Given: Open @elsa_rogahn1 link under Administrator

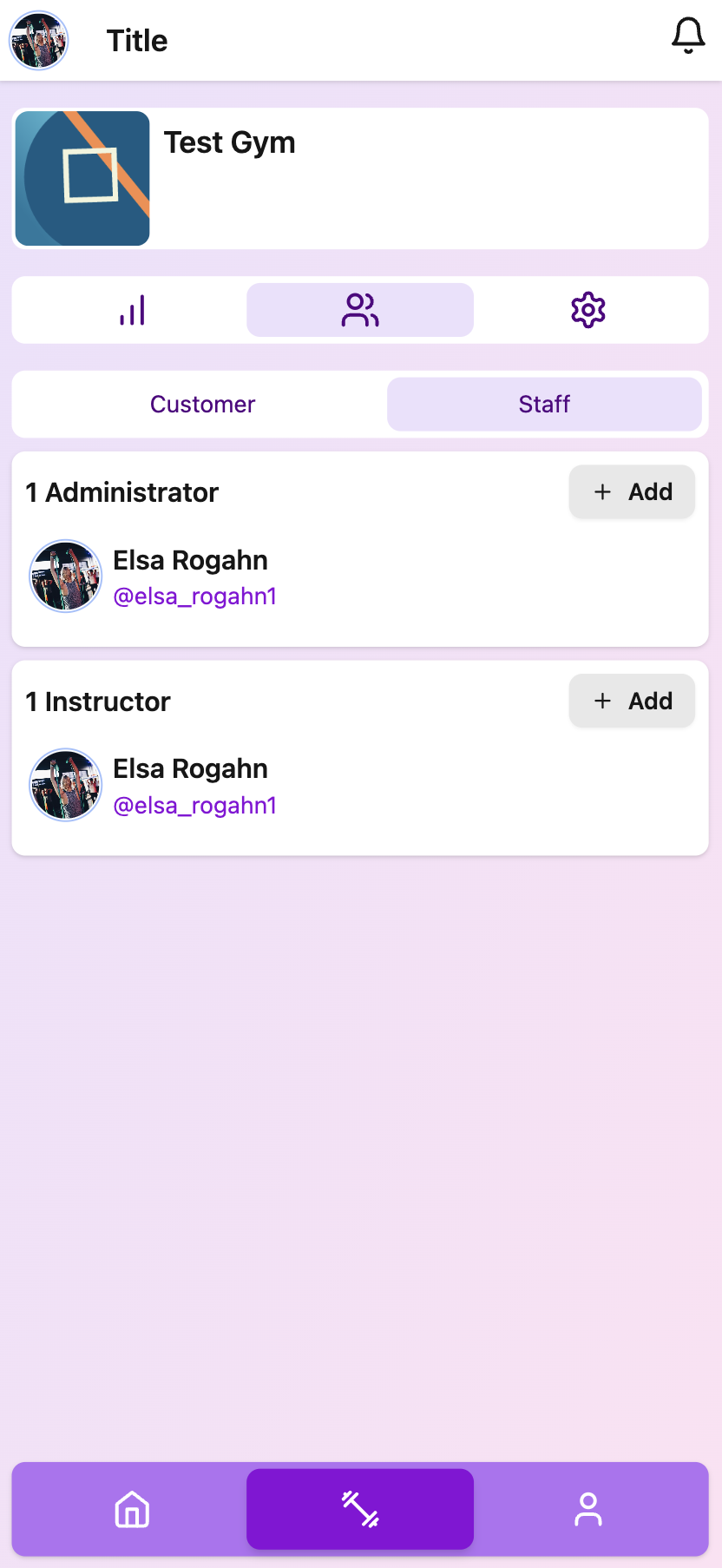Looking at the screenshot, I should (194, 596).
